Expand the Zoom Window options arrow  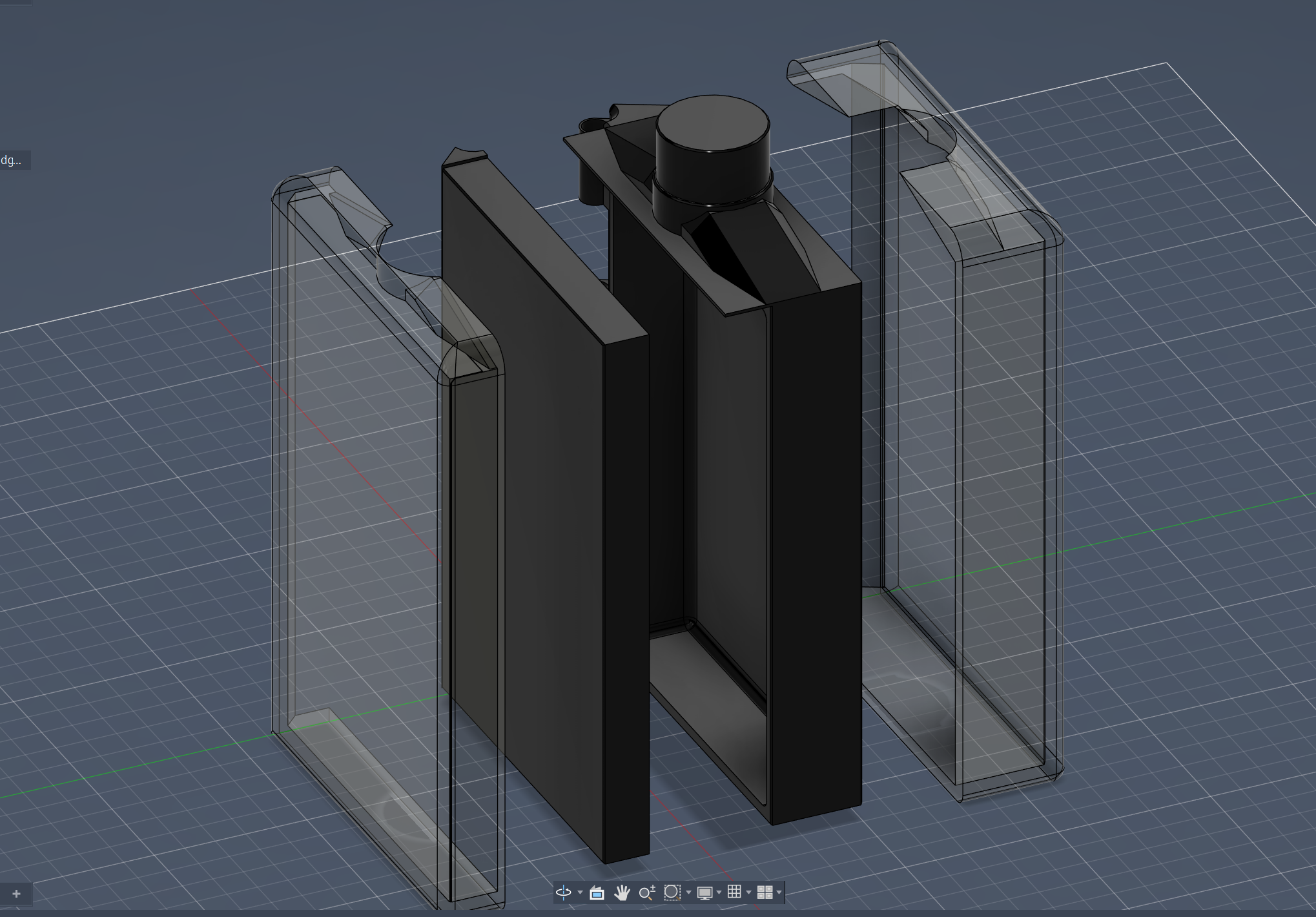click(x=688, y=893)
